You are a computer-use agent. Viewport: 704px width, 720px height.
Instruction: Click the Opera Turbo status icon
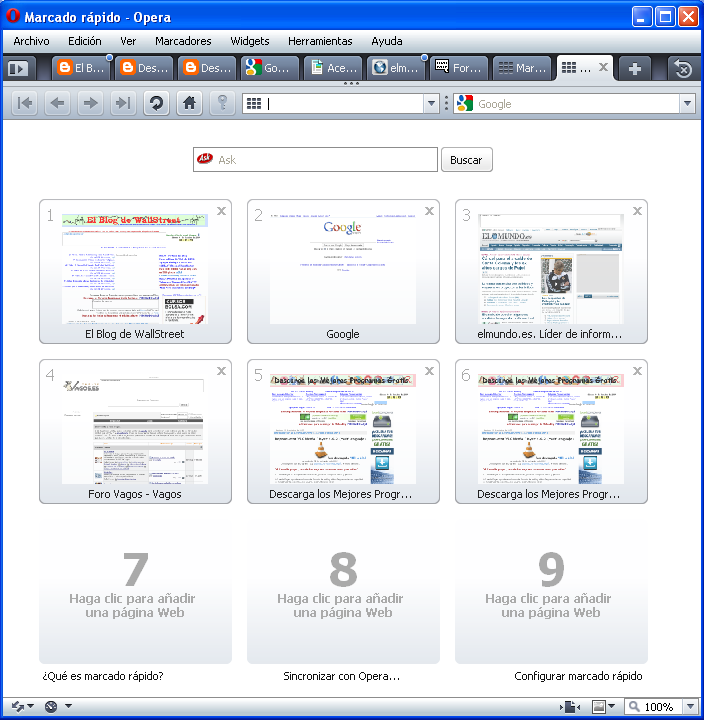[x=51, y=706]
